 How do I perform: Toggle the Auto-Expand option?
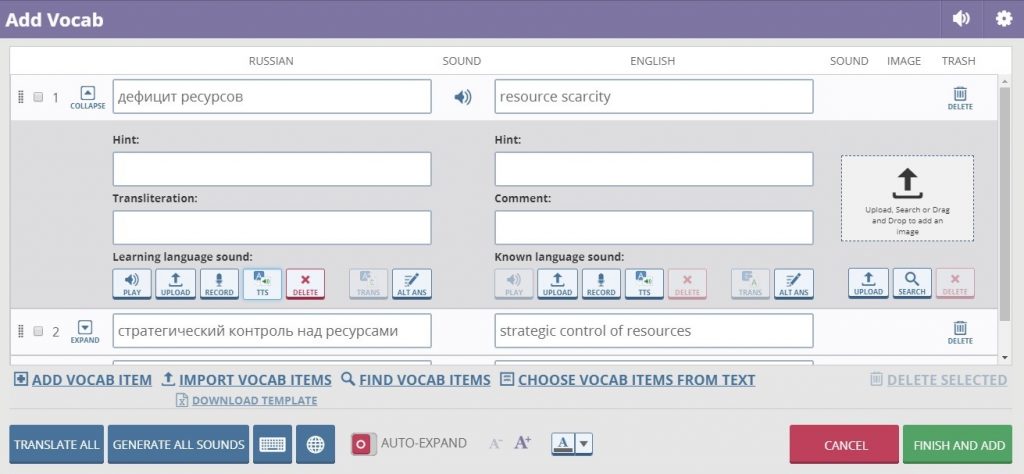point(362,444)
